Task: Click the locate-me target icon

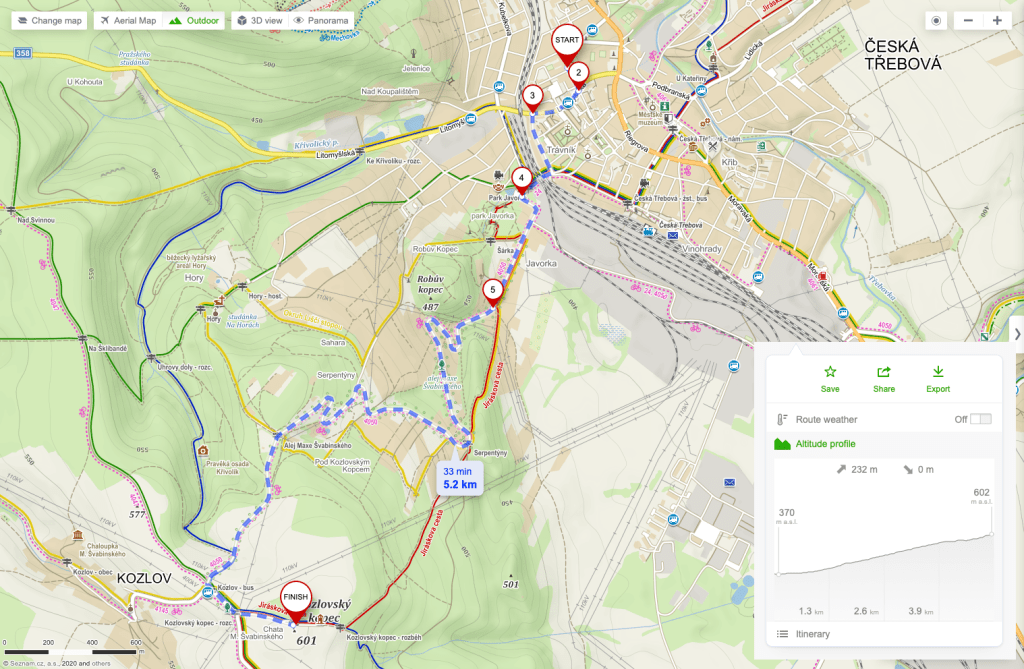Action: pos(936,21)
